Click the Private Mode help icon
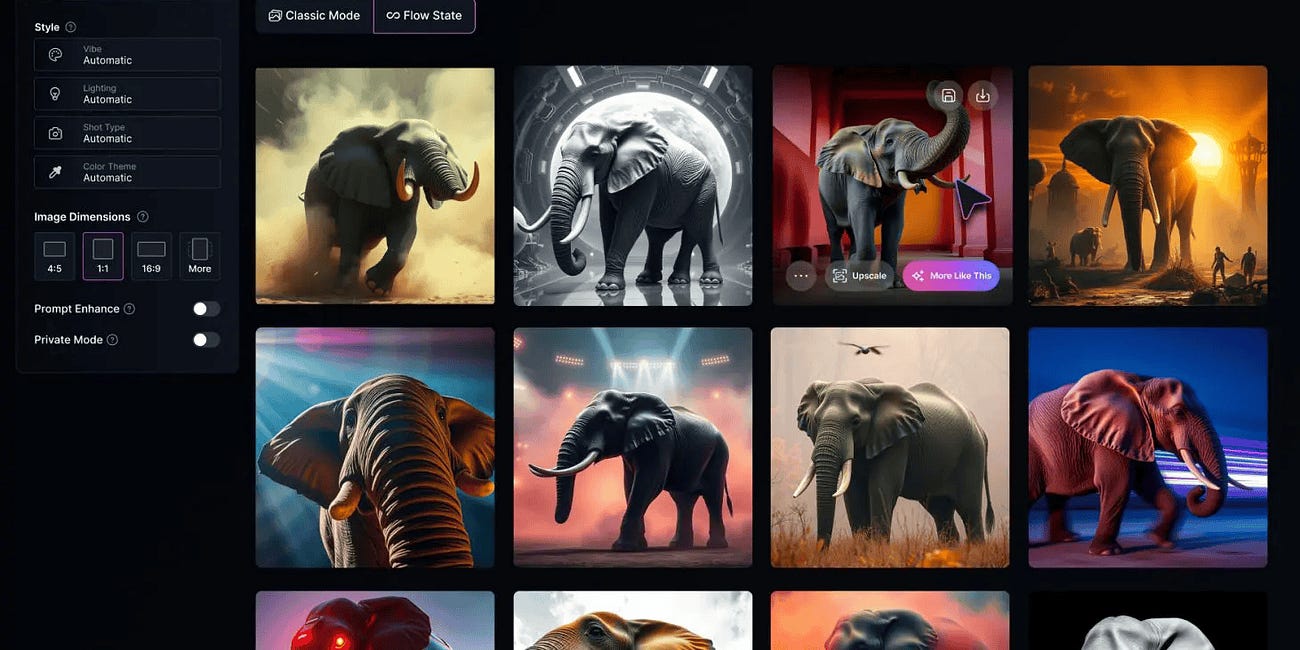The height and width of the screenshot is (650, 1300). [x=112, y=340]
